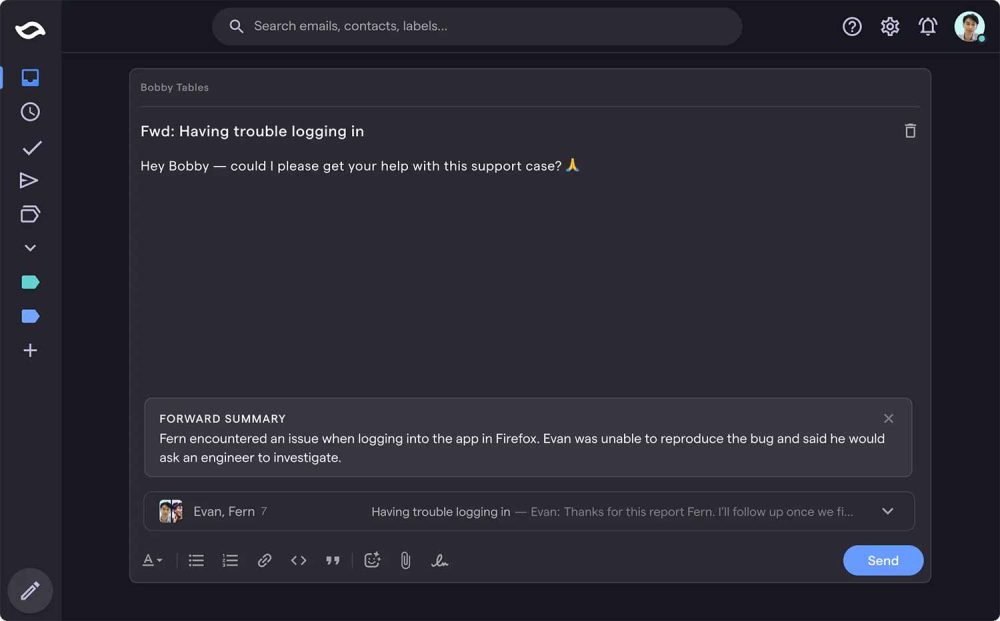This screenshot has height=621, width=1000.
Task: Open the help question mark icon
Action: point(852,27)
